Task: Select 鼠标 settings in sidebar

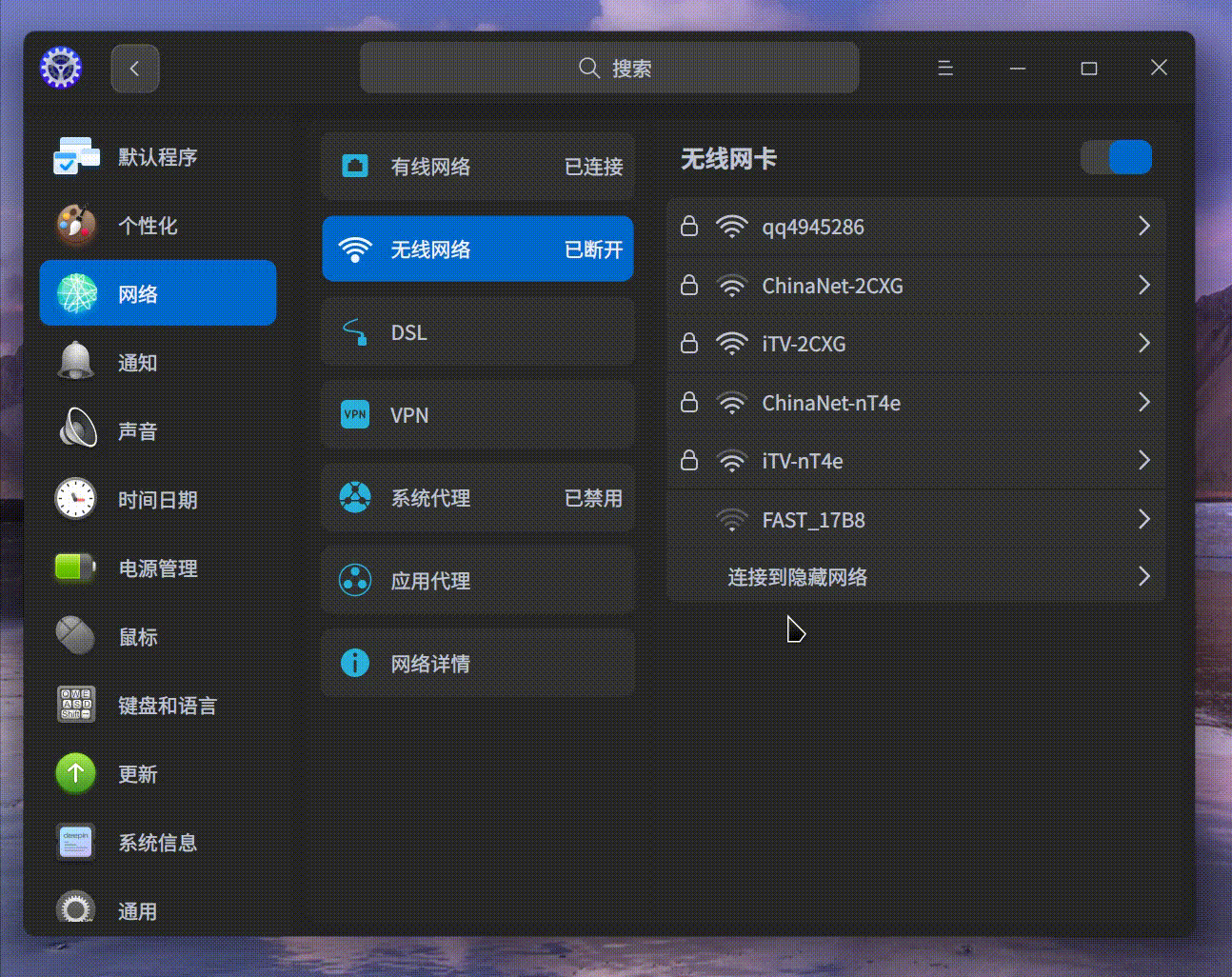Action: pyautogui.click(x=137, y=636)
